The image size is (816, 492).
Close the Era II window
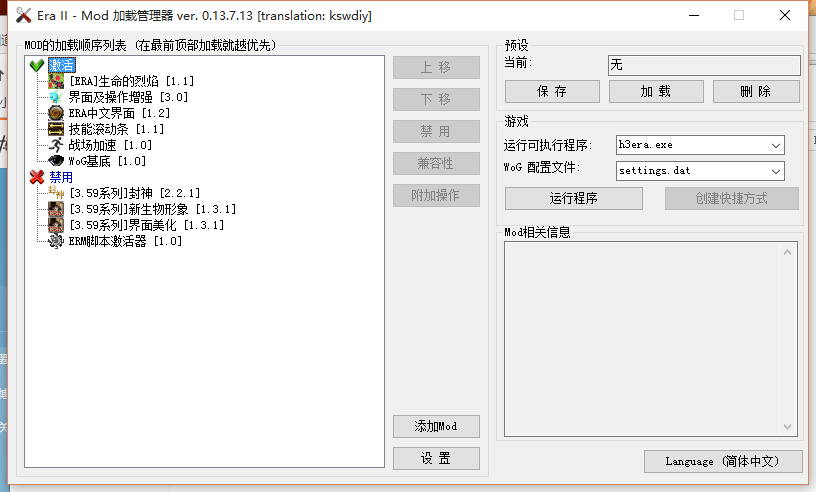(x=785, y=16)
